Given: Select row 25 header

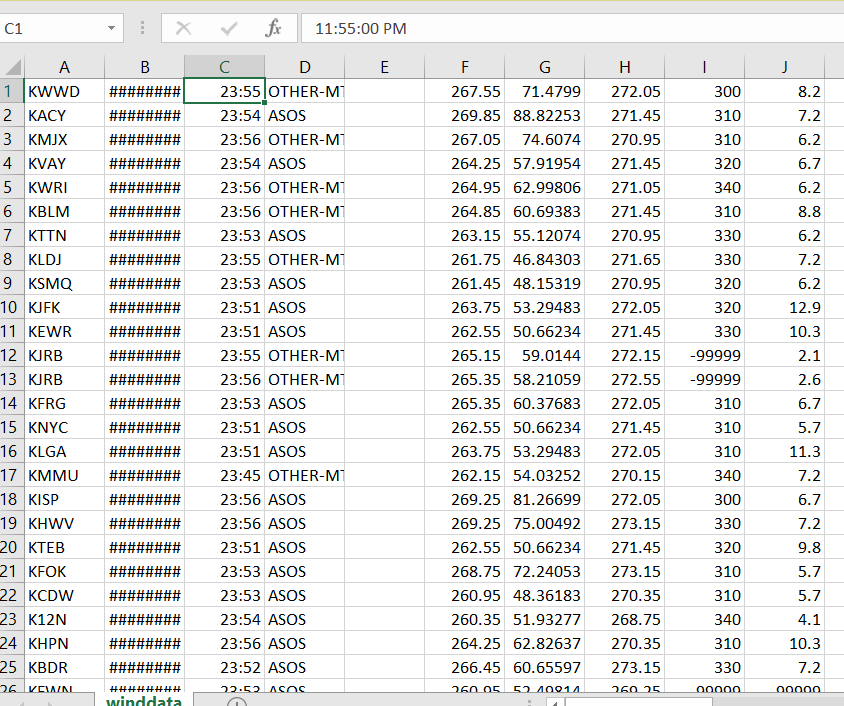Looking at the screenshot, I should pos(12,667).
